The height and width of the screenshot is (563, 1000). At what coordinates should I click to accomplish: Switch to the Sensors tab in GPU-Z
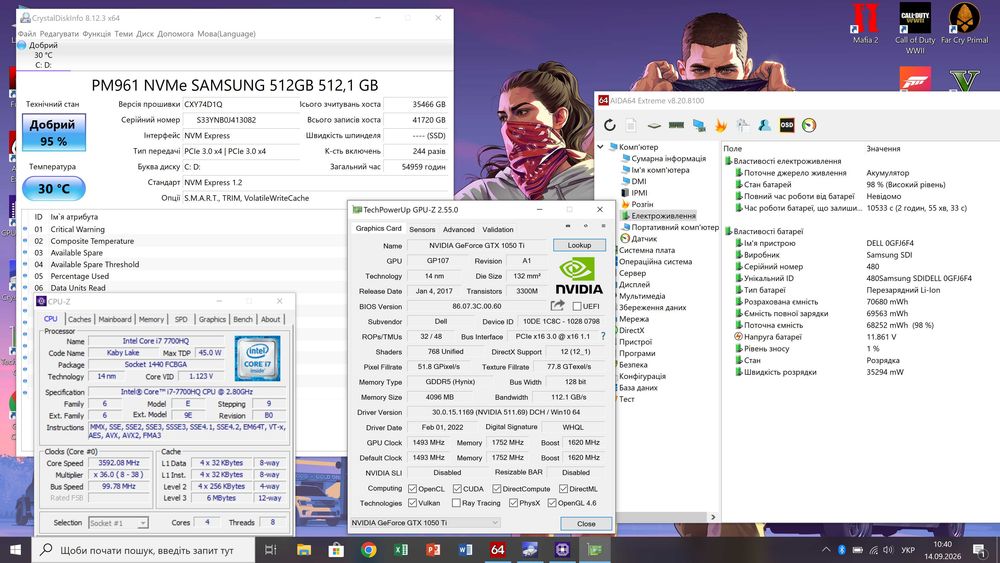[x=422, y=230]
